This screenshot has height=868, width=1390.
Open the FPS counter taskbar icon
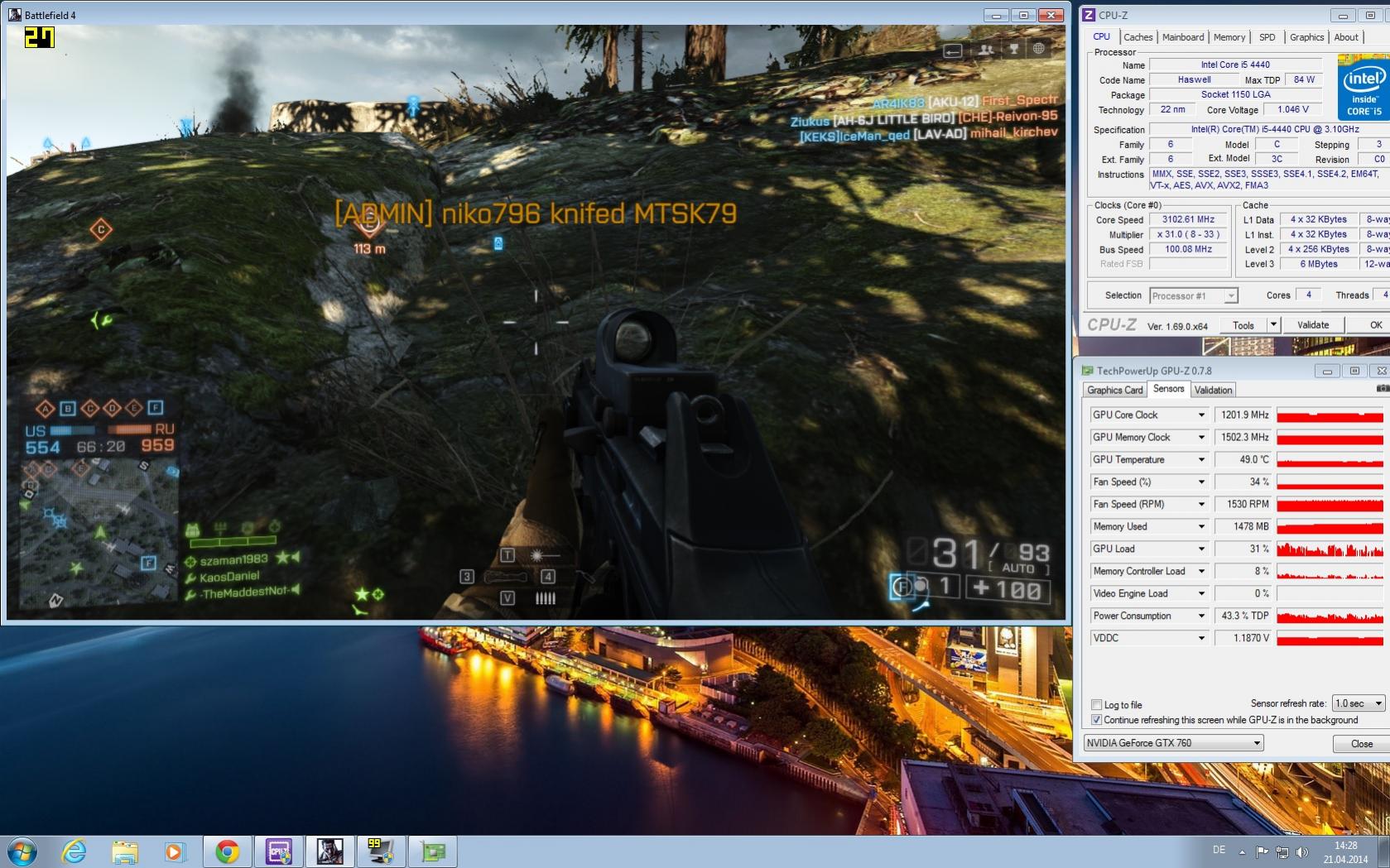click(x=381, y=851)
